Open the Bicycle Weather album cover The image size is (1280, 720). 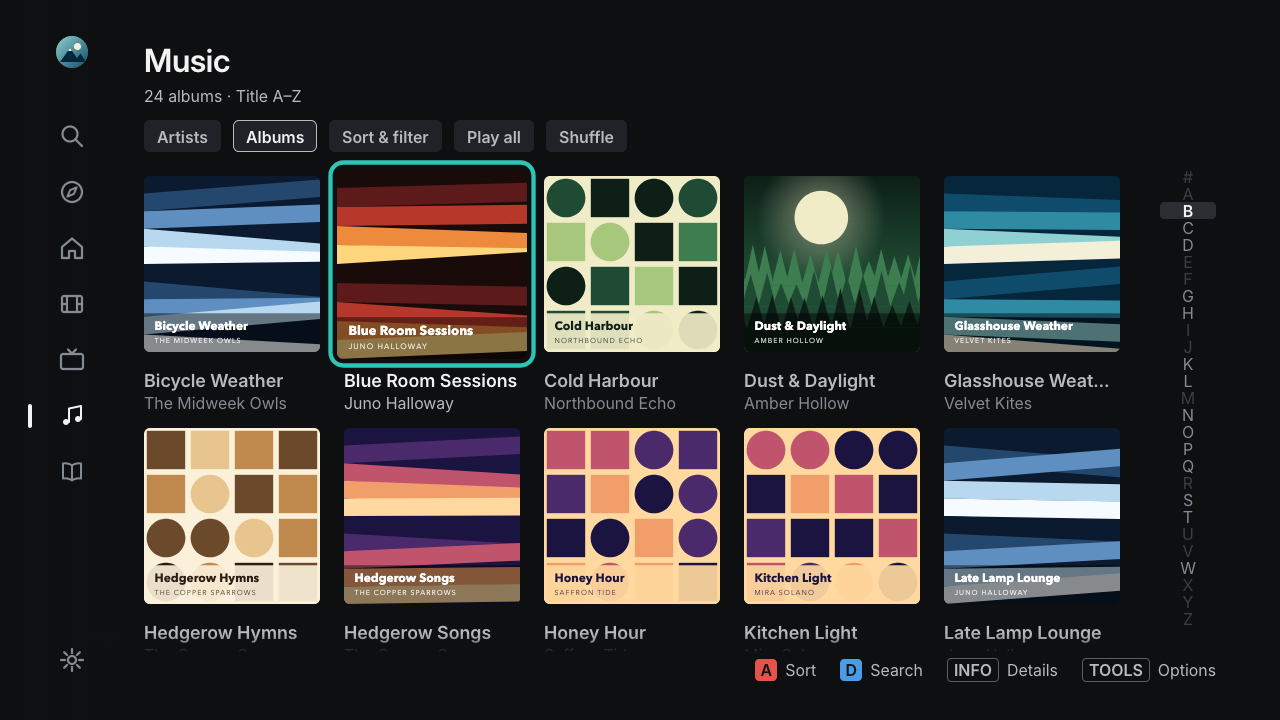coord(232,264)
